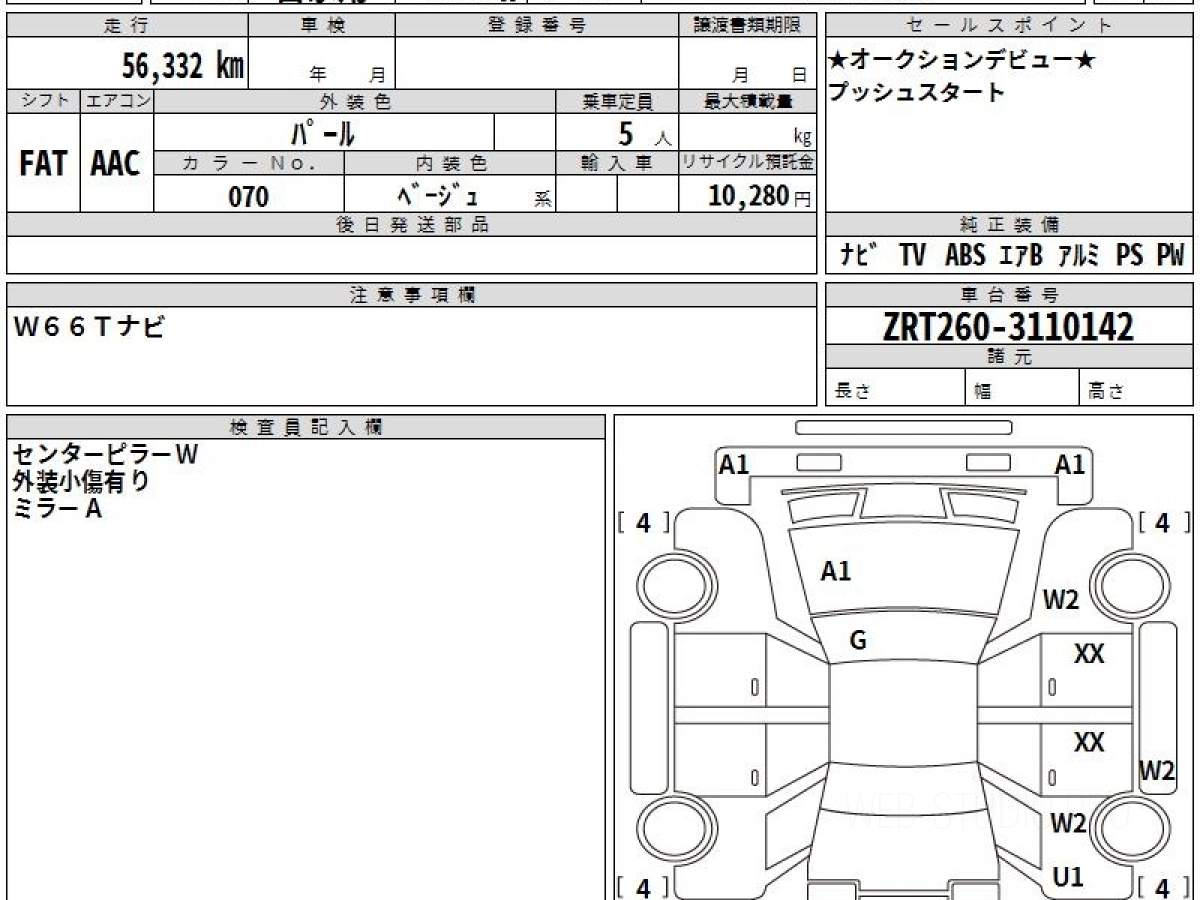
Task: Click the カラーNo. label
Action: tap(249, 163)
